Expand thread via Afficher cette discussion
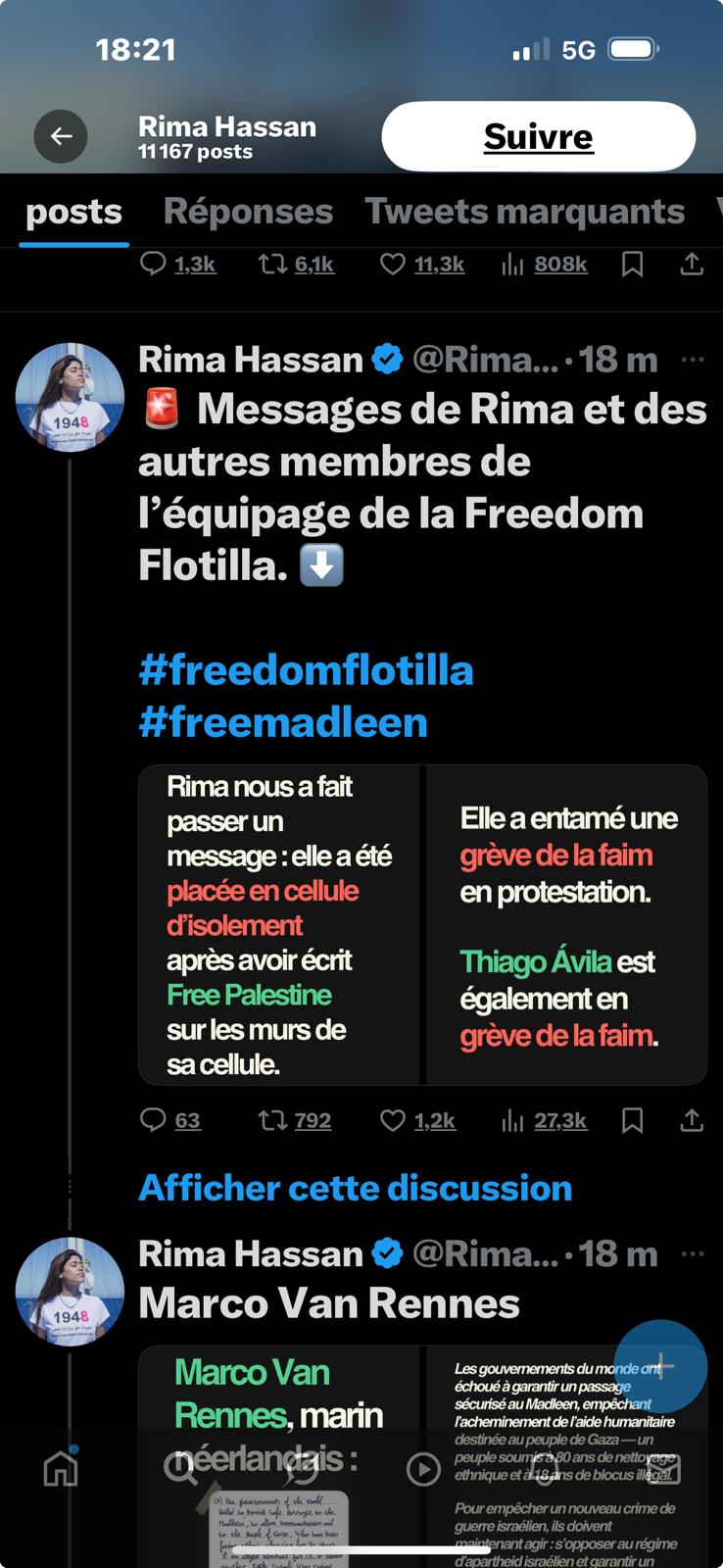 tap(355, 1188)
